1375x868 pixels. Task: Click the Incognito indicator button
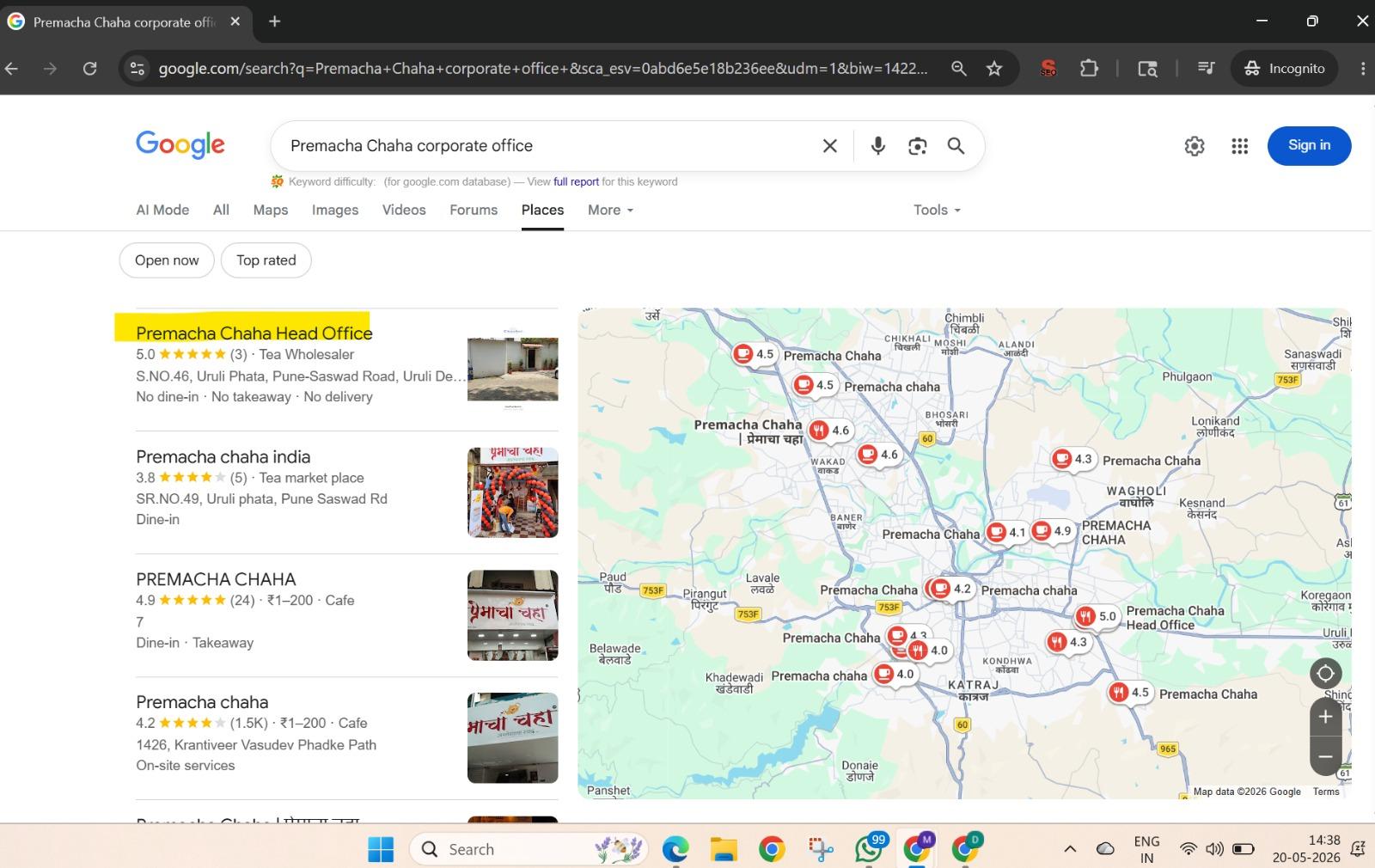[1284, 69]
